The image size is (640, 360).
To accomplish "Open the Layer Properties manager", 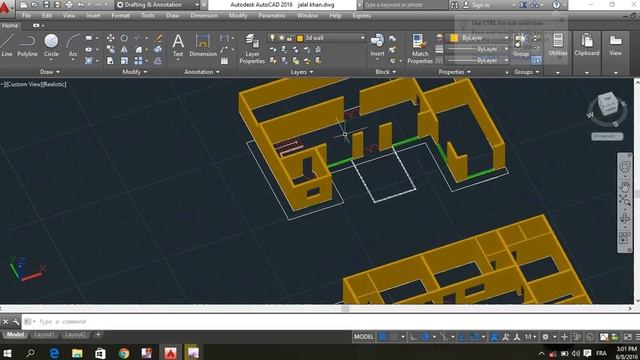I will click(252, 49).
